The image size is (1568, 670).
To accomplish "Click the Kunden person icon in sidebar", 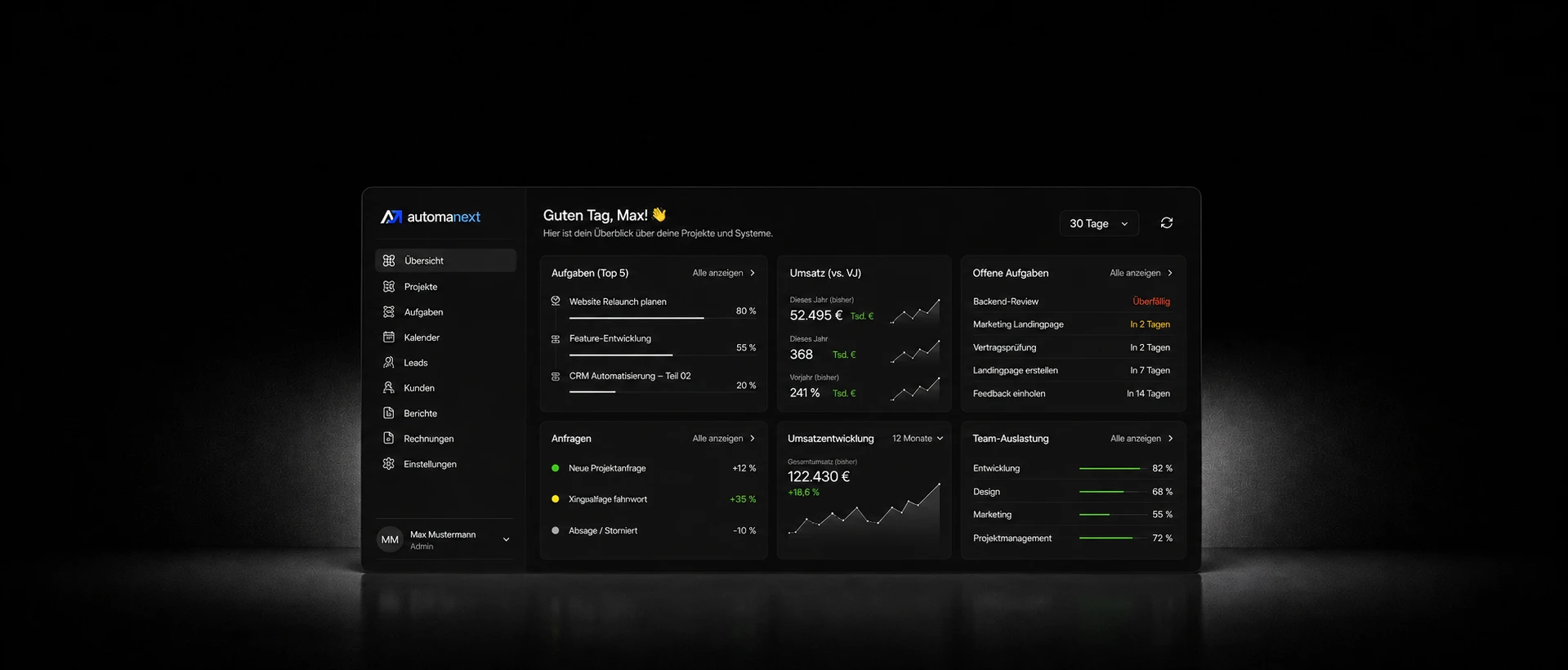I will pos(389,387).
